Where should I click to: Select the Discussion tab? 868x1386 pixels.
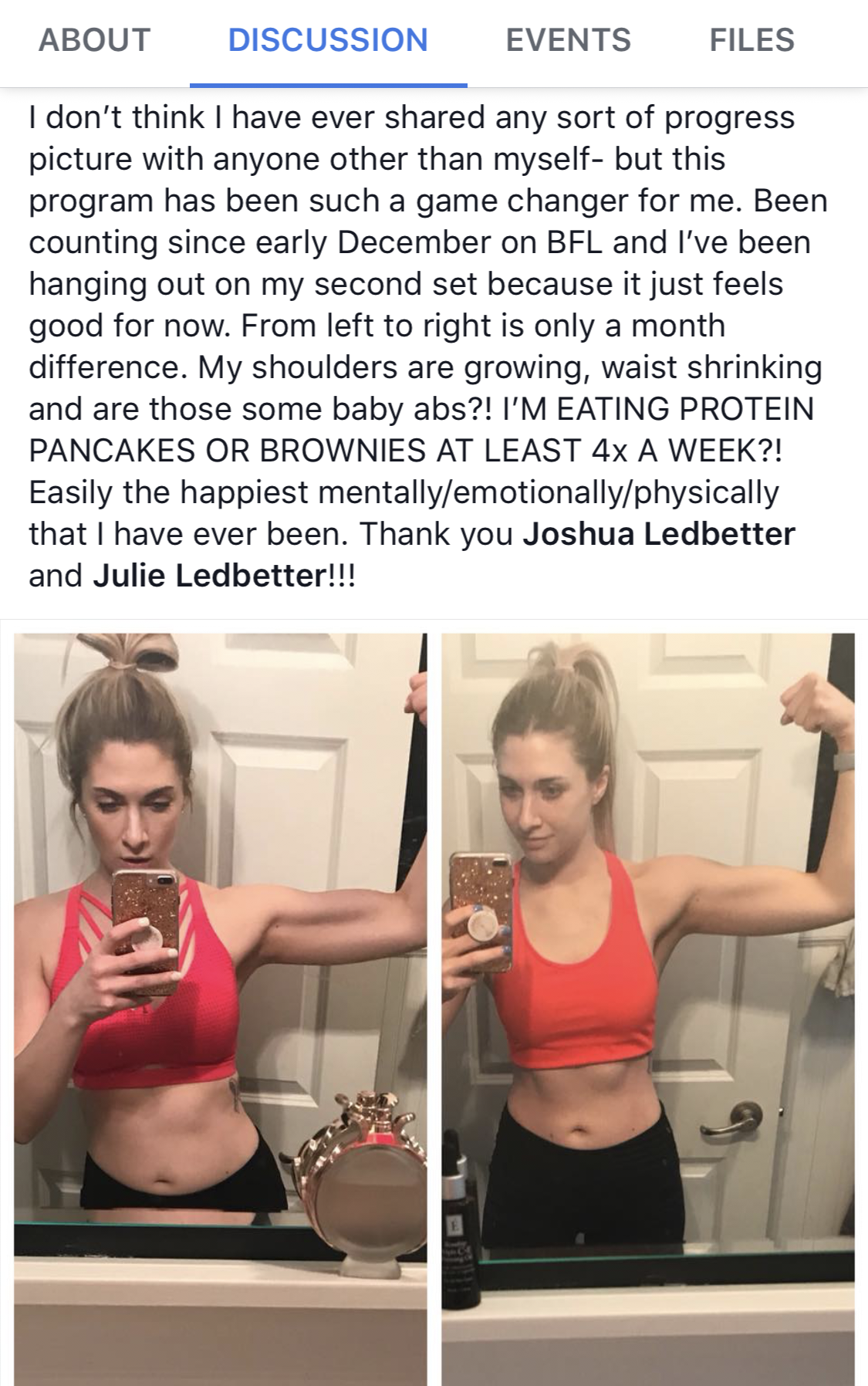click(328, 40)
